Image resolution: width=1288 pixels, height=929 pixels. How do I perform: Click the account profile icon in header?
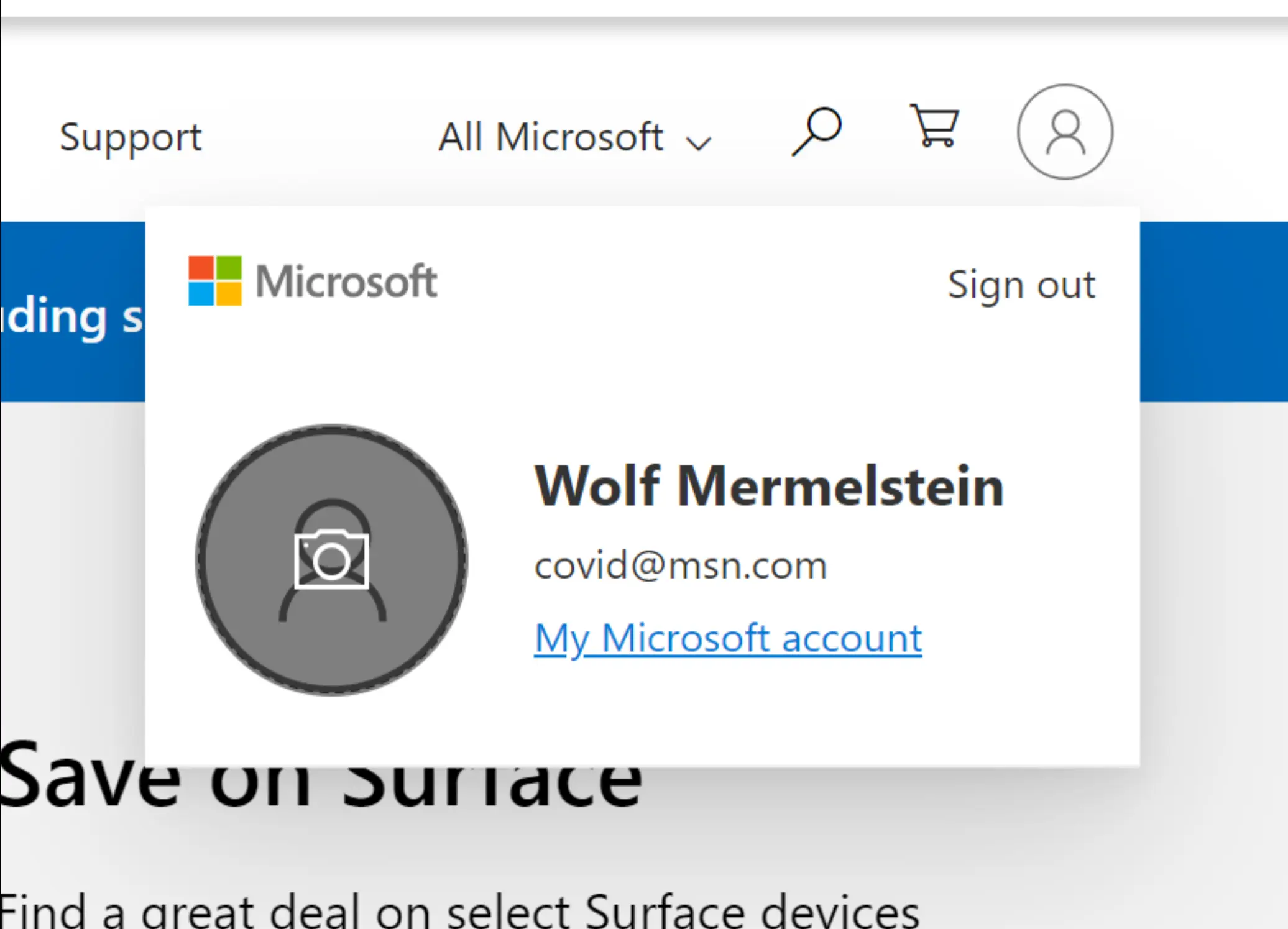1064,132
